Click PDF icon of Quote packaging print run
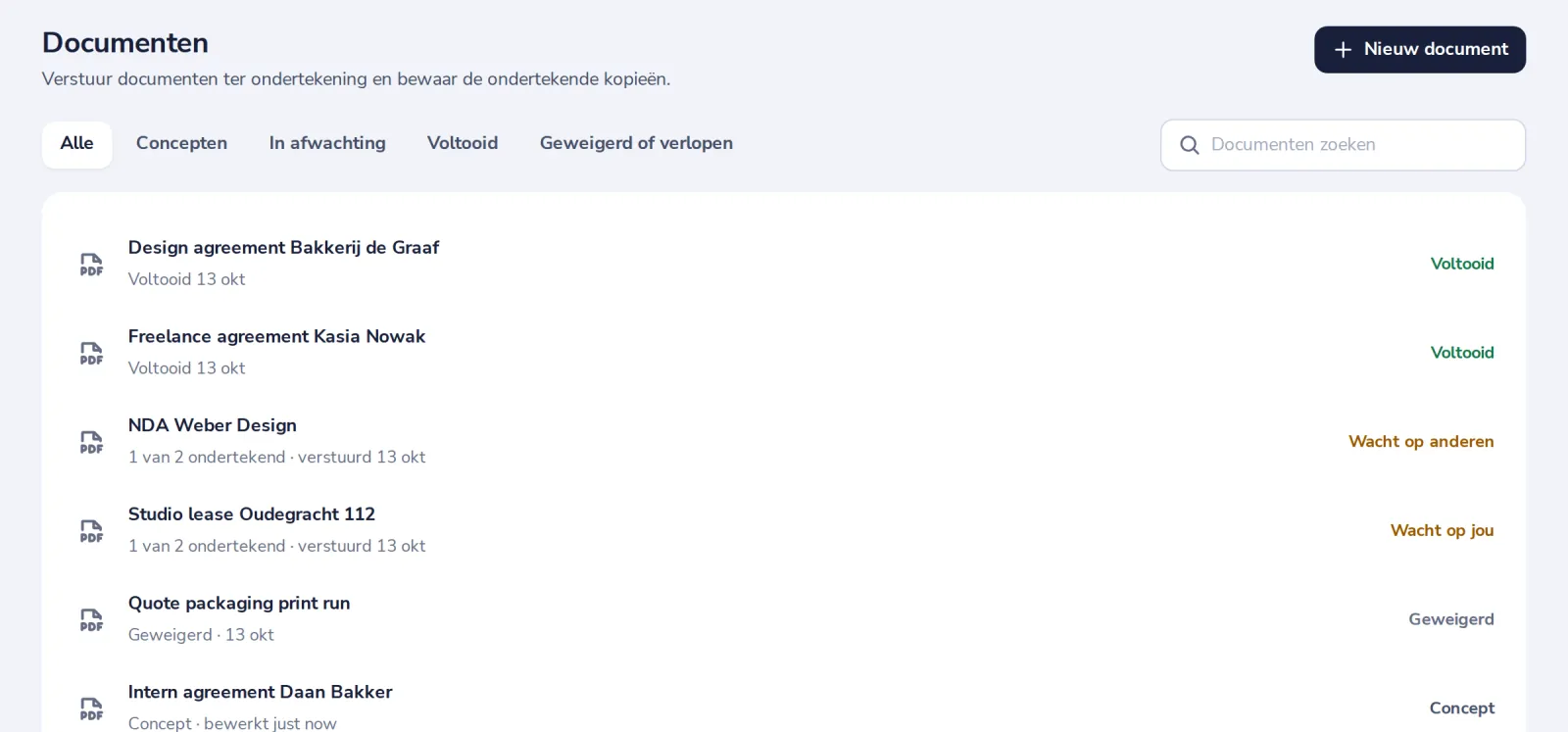Image resolution: width=1568 pixels, height=732 pixels. (91, 620)
